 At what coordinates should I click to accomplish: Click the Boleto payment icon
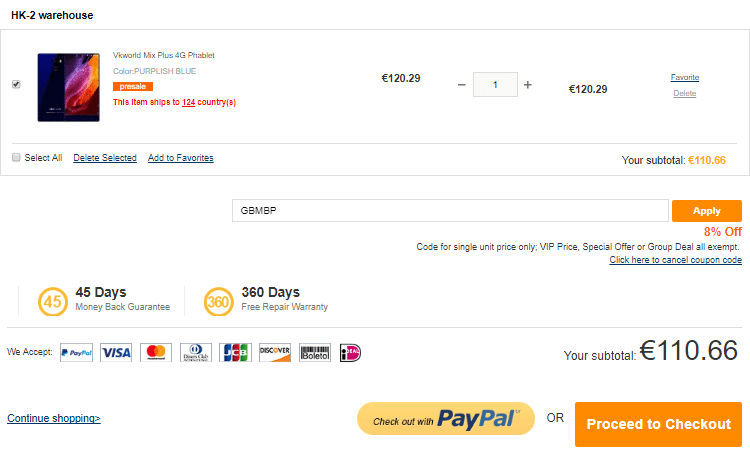tap(315, 353)
